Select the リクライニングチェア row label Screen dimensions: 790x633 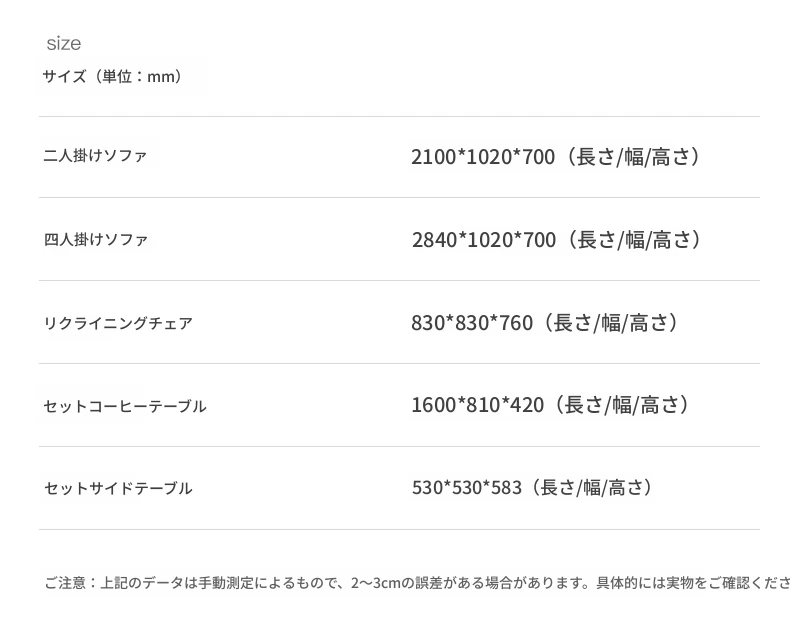click(118, 323)
